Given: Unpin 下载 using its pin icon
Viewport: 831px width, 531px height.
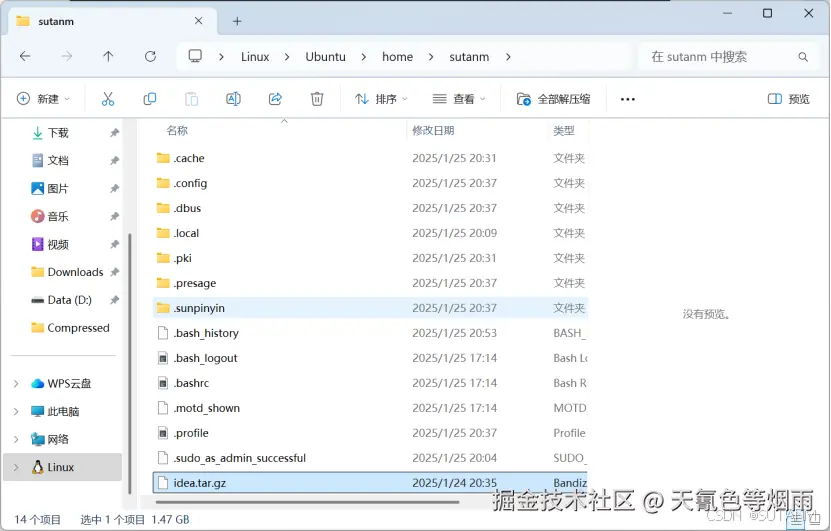Looking at the screenshot, I should [114, 132].
